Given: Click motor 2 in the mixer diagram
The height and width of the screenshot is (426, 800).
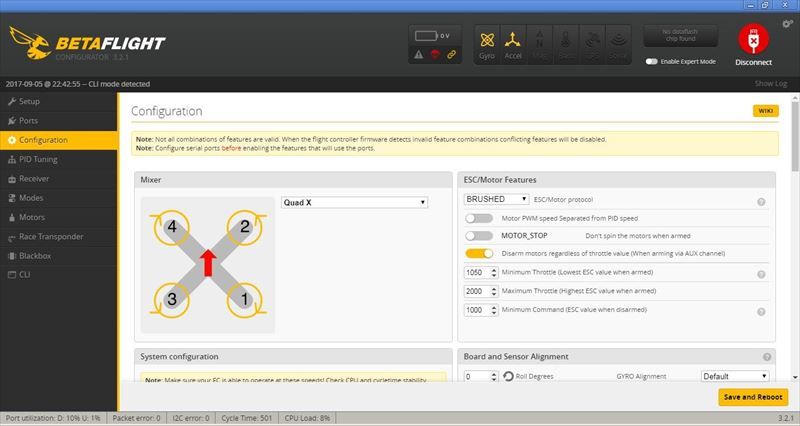Looking at the screenshot, I should click(x=244, y=227).
